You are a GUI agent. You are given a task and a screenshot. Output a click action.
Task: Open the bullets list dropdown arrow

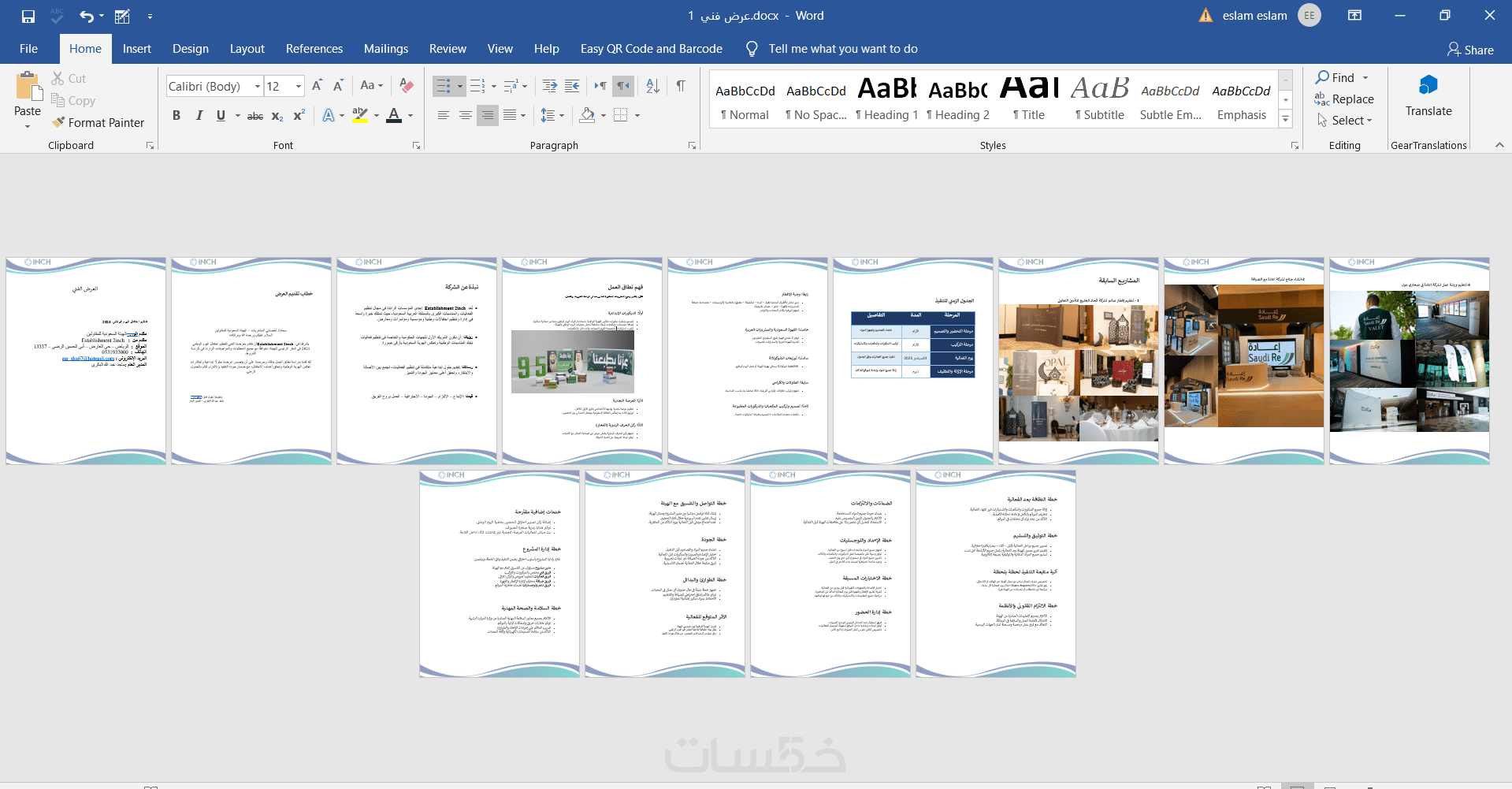(460, 86)
